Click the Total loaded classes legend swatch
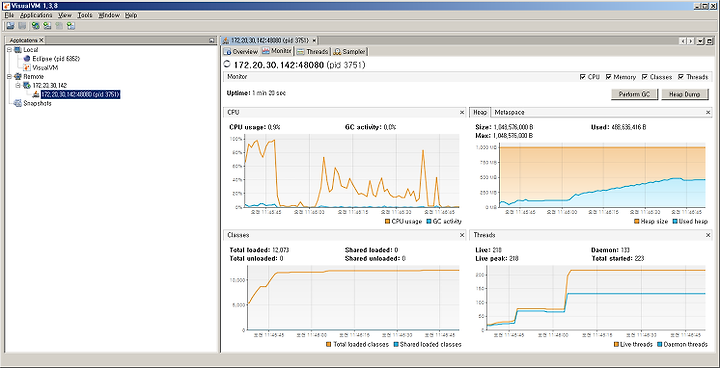The width and height of the screenshot is (720, 368). tap(329, 344)
